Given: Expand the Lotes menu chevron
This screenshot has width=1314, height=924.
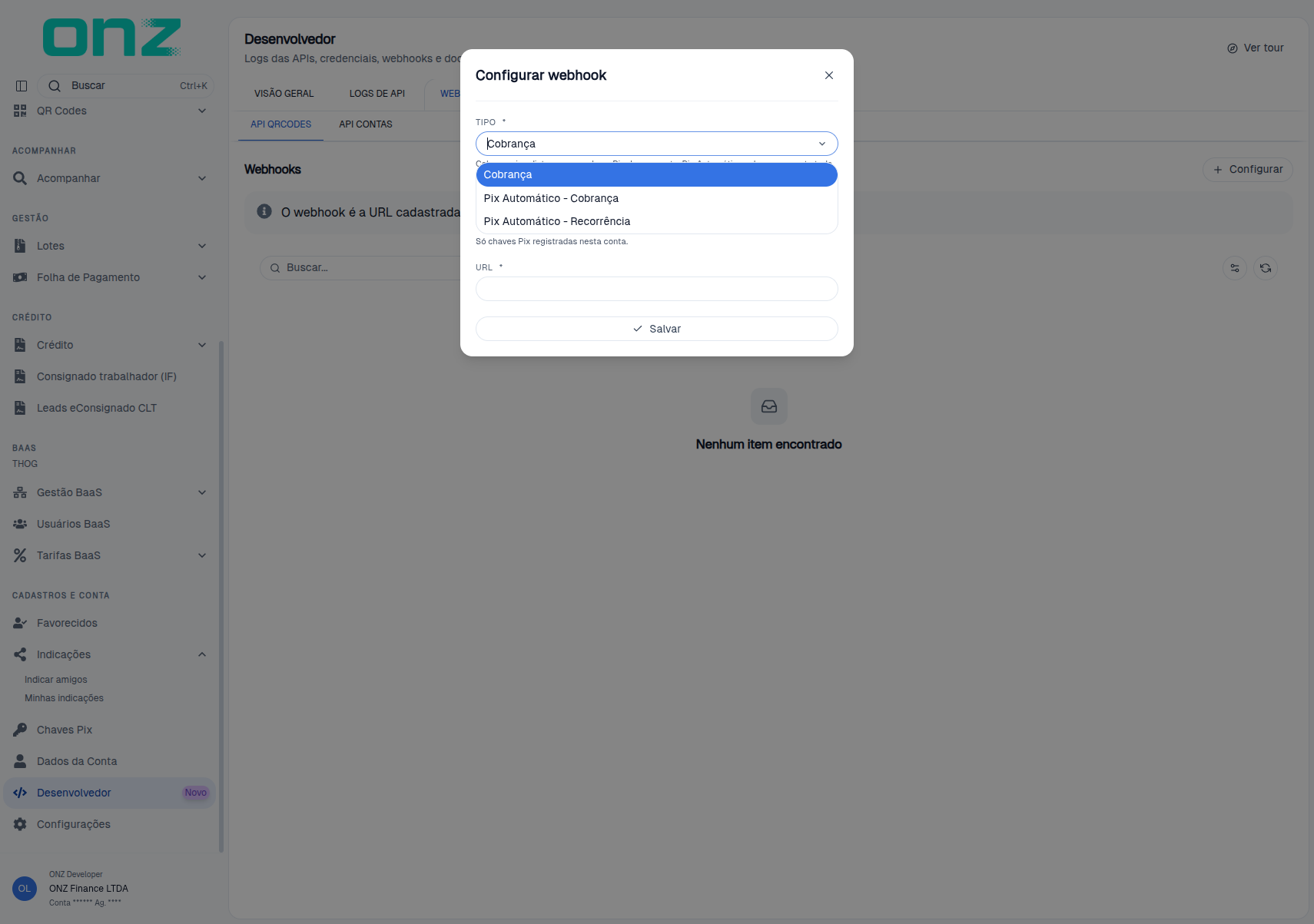Looking at the screenshot, I should (202, 246).
